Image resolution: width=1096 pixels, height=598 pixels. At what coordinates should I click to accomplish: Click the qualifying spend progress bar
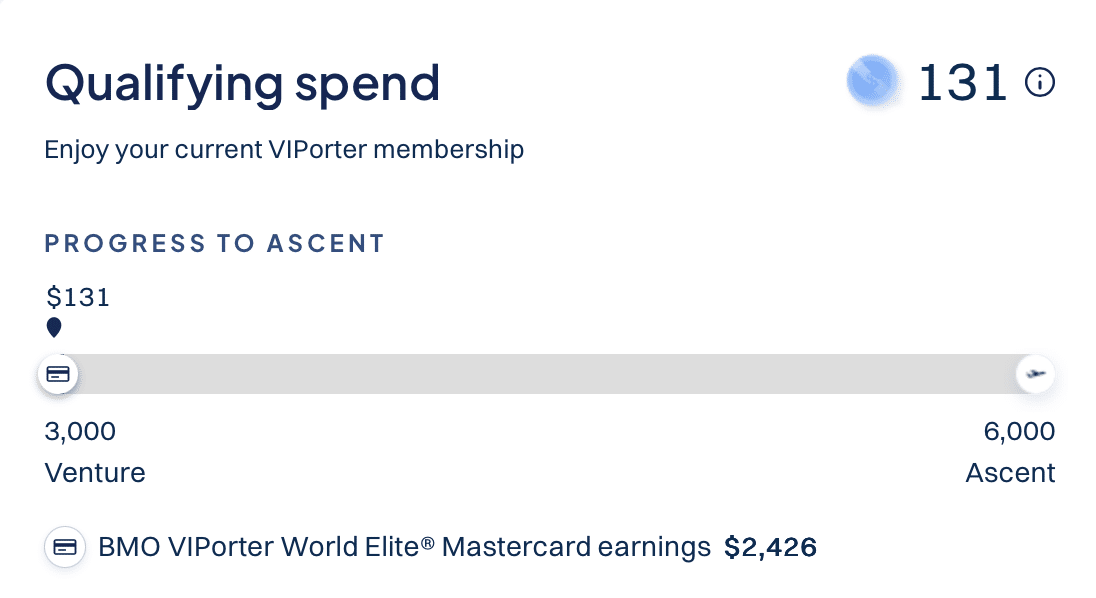(x=548, y=374)
